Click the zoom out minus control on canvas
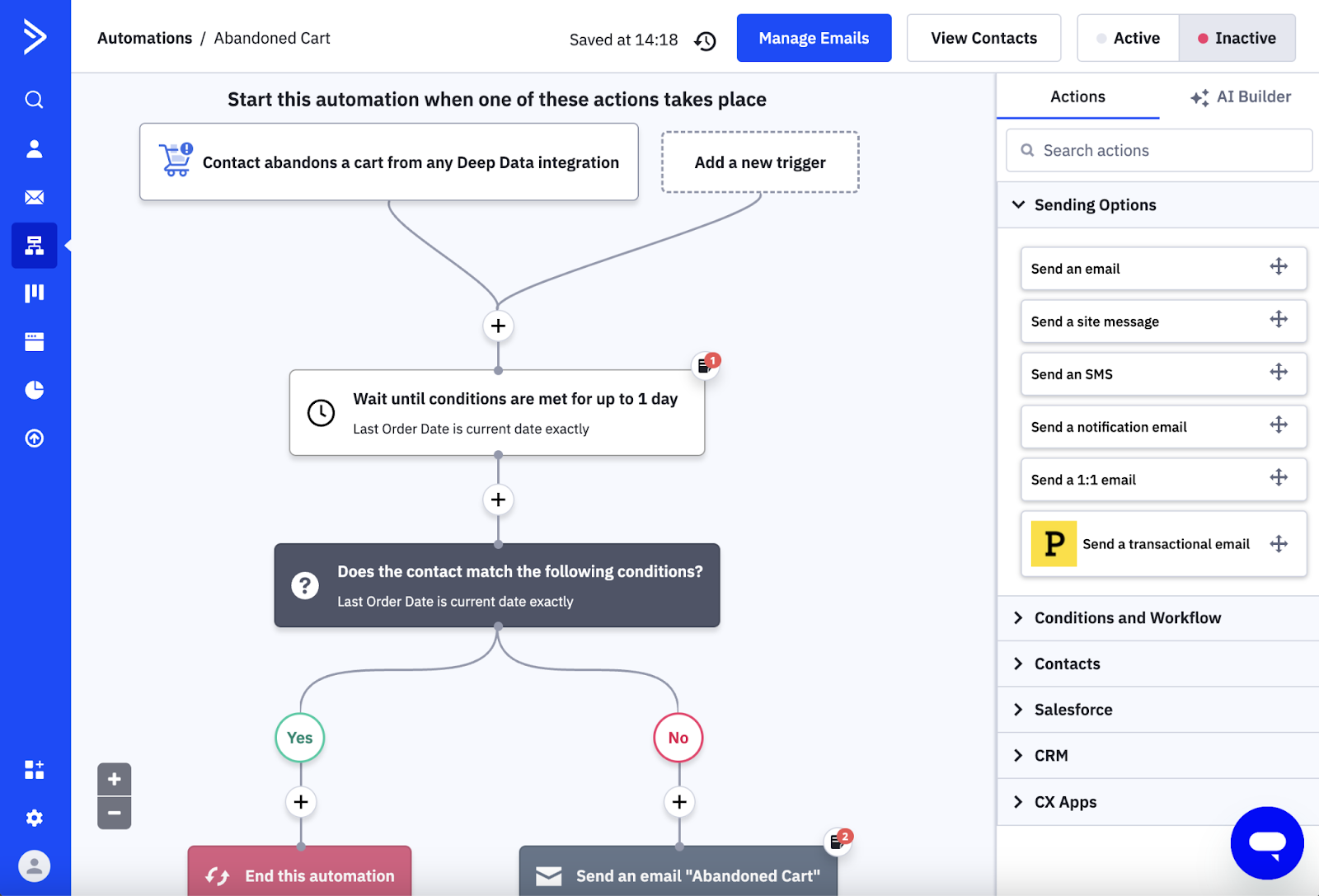1319x896 pixels. 114,814
